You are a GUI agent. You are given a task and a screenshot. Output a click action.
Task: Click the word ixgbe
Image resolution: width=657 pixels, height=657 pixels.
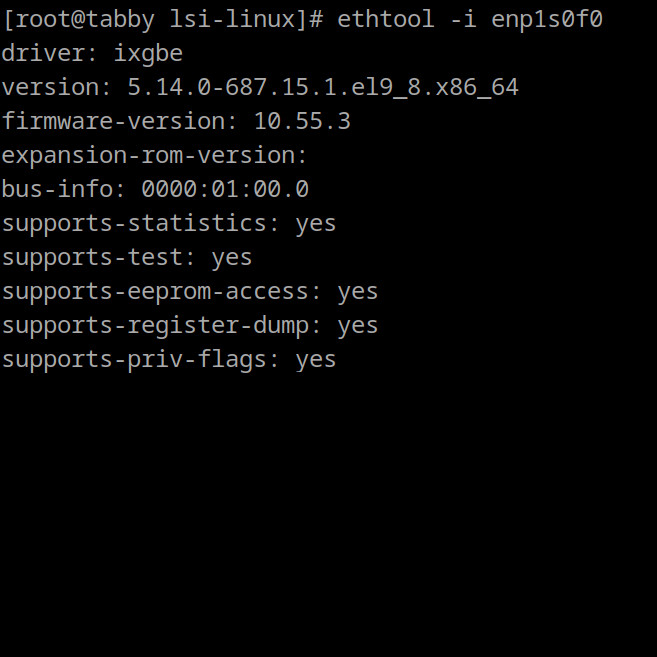point(148,54)
